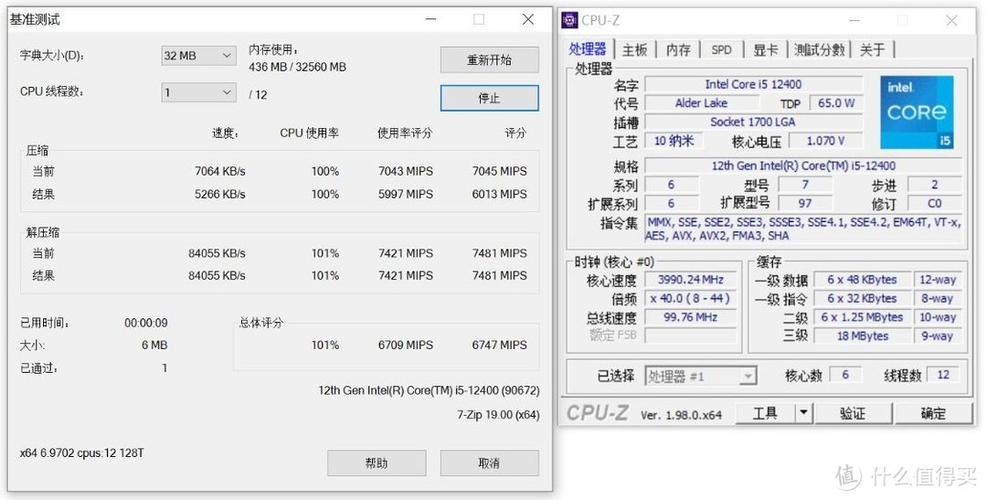Click the 确定 OK button in CPU-Z

coord(933,413)
